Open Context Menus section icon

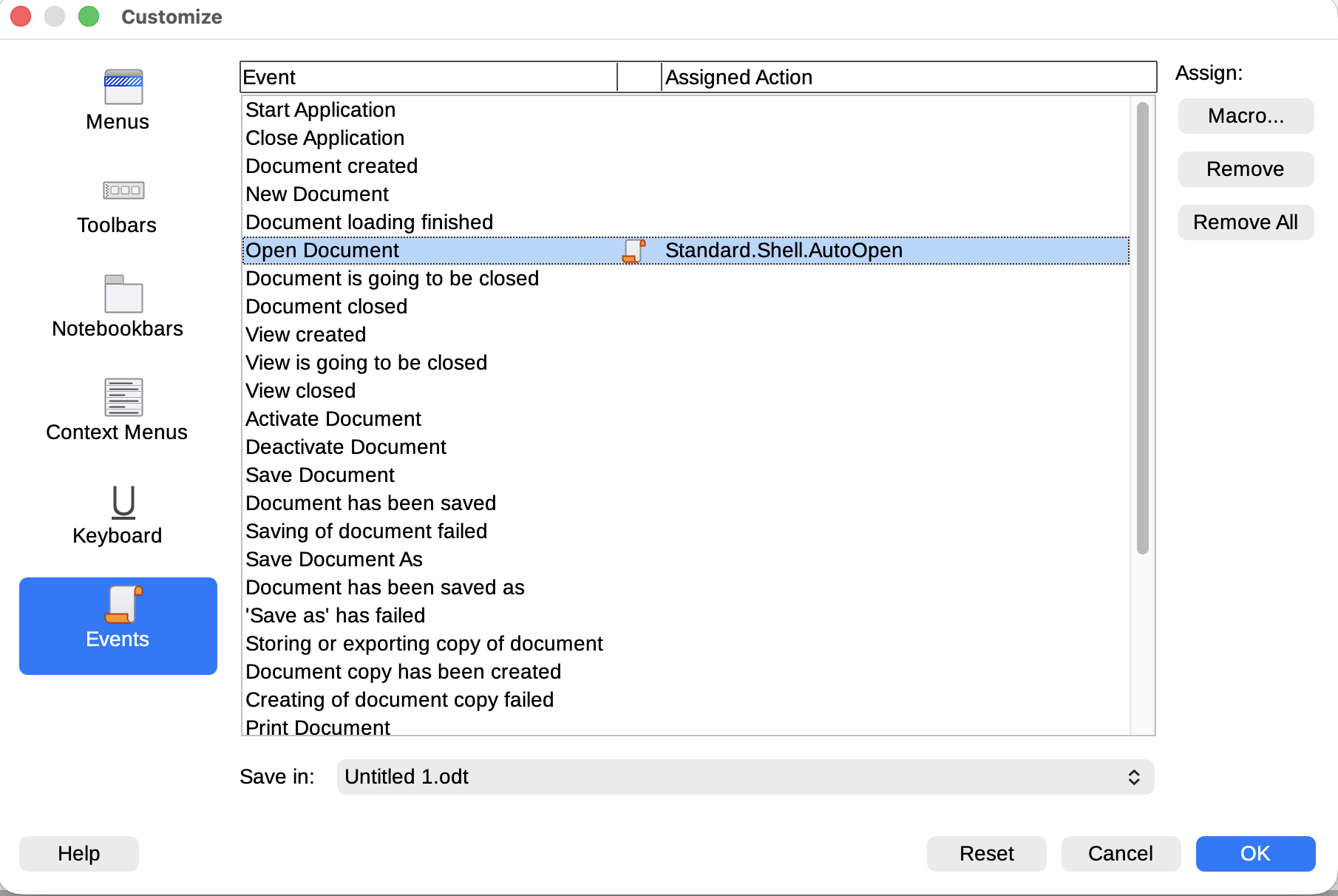point(123,398)
